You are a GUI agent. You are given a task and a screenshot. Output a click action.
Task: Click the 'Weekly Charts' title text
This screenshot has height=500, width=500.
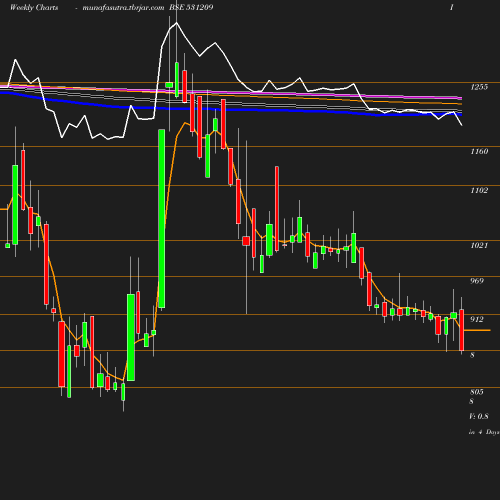(34, 7)
